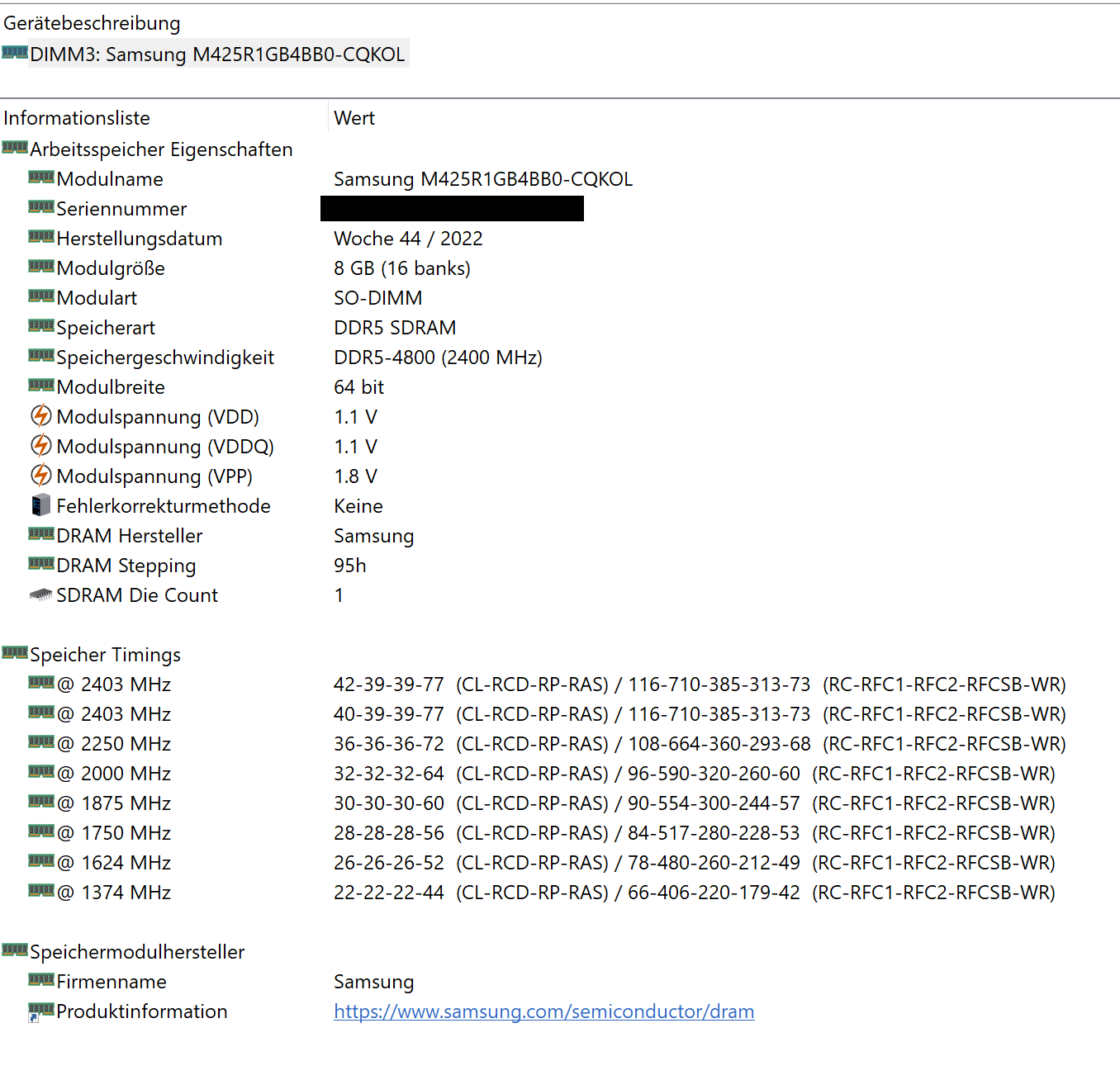
Task: Click the Keine error correction value
Action: (x=358, y=506)
